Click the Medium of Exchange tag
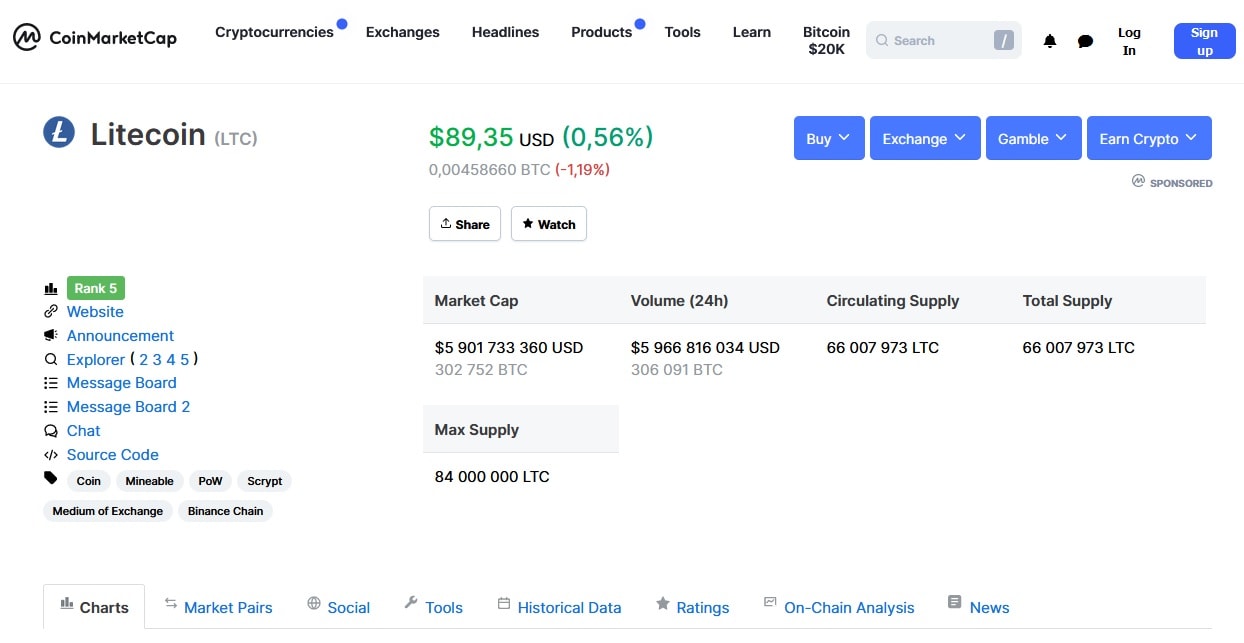 coord(108,511)
